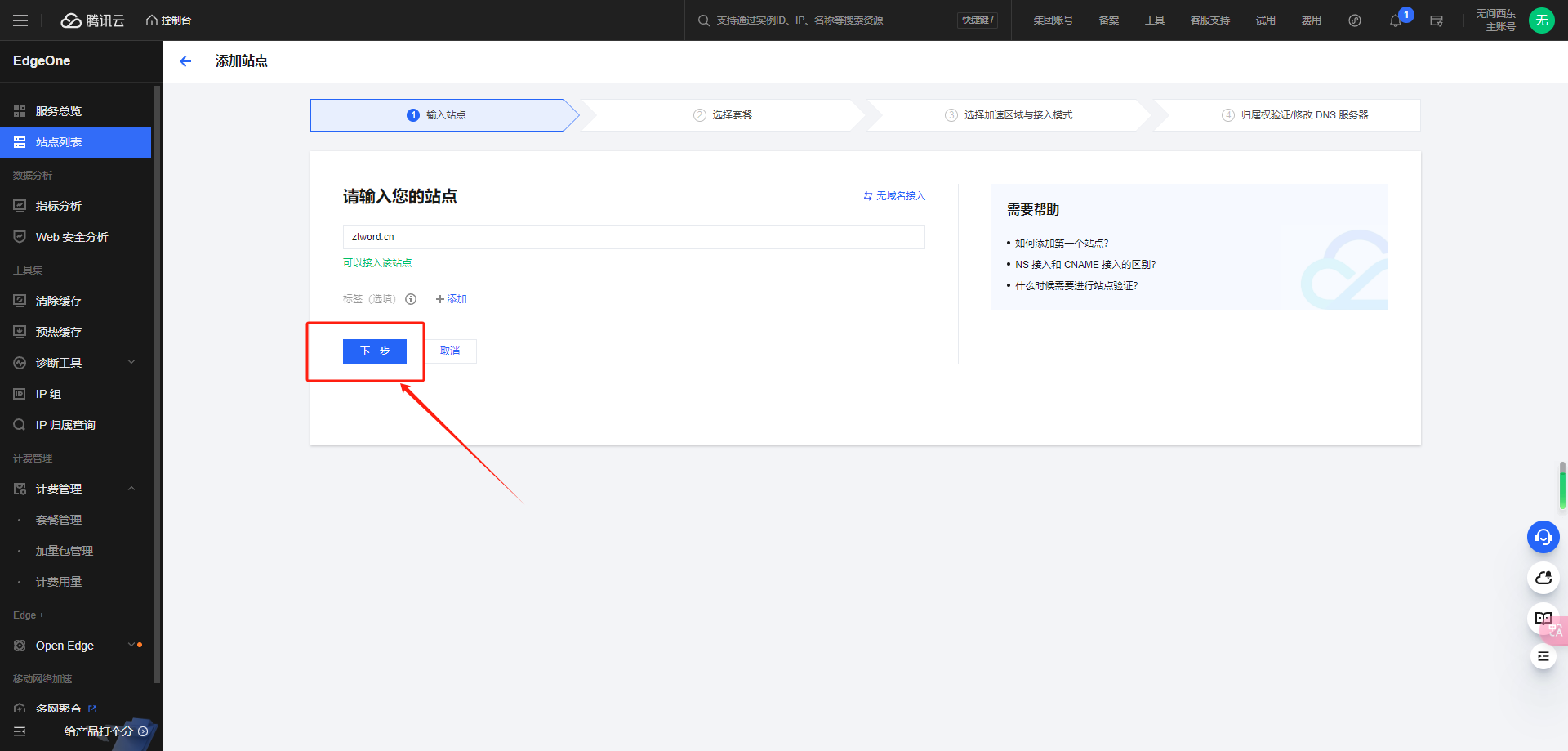The width and height of the screenshot is (1568, 751).
Task: Open NS 接入和 CNAME 接入的区别? link
Action: coord(1085,265)
